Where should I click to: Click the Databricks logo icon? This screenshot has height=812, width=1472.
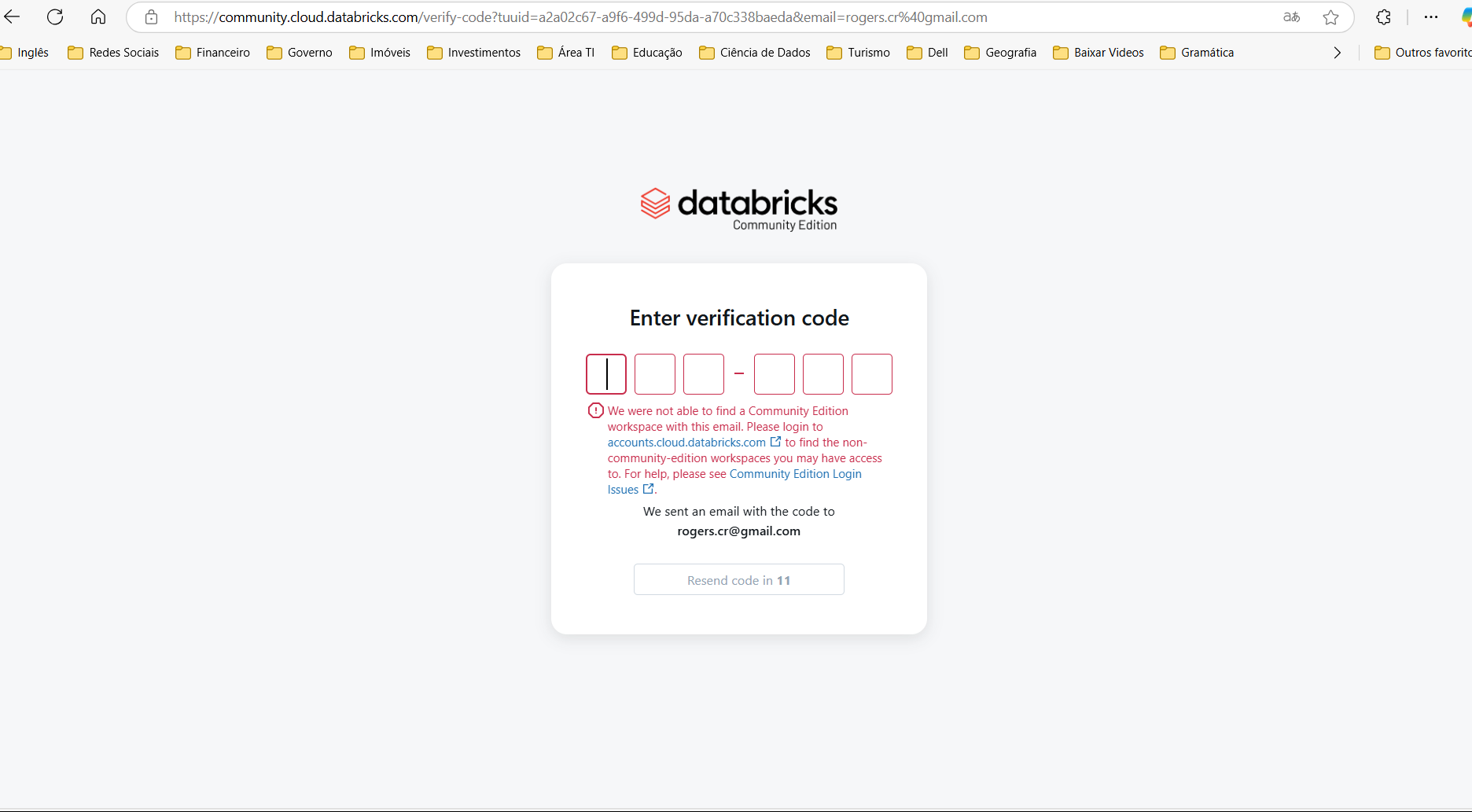(655, 204)
